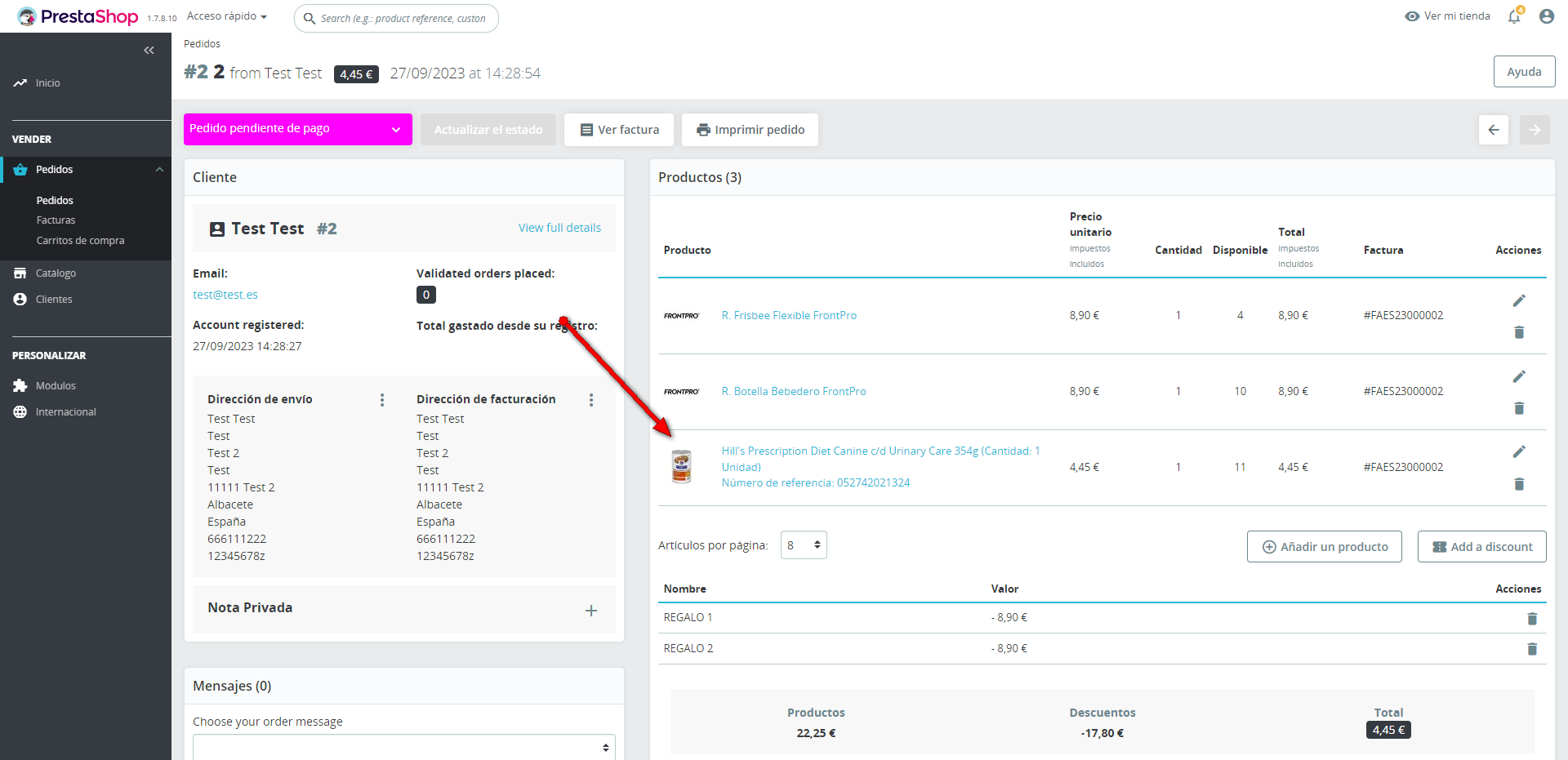The width and height of the screenshot is (1568, 760).
Task: Go to previous order arrow
Action: tap(1494, 130)
